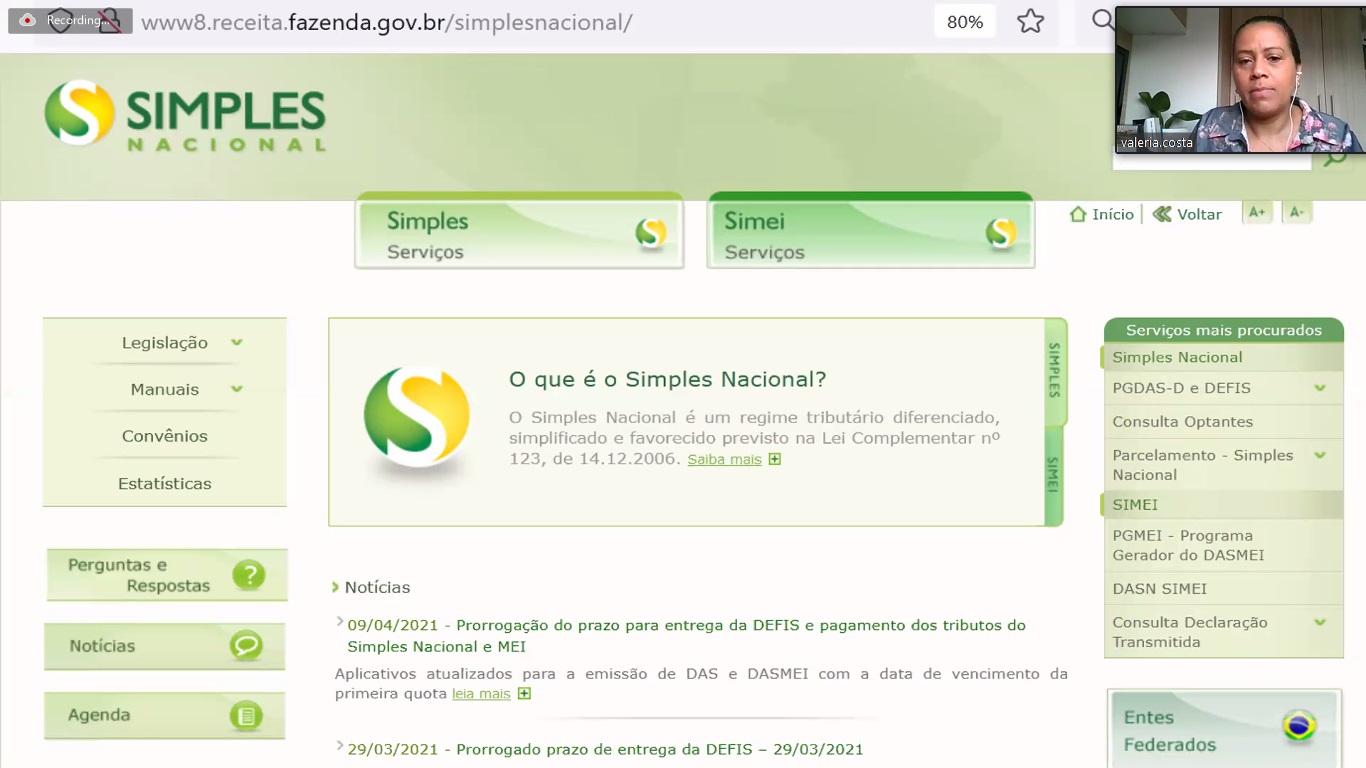This screenshot has width=1366, height=768.
Task: Open Consulta Optantes service
Action: (x=1182, y=422)
